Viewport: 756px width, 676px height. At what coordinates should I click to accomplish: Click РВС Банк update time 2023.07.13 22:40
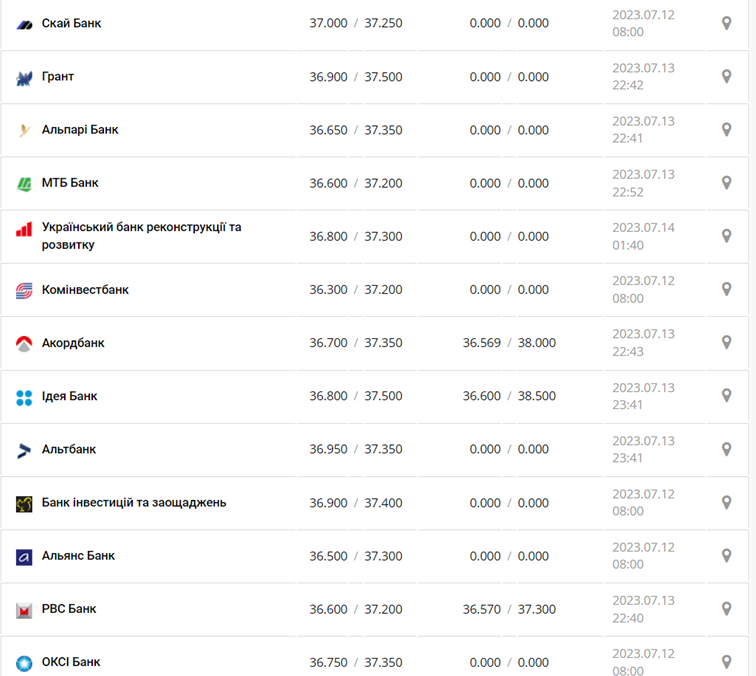click(643, 609)
